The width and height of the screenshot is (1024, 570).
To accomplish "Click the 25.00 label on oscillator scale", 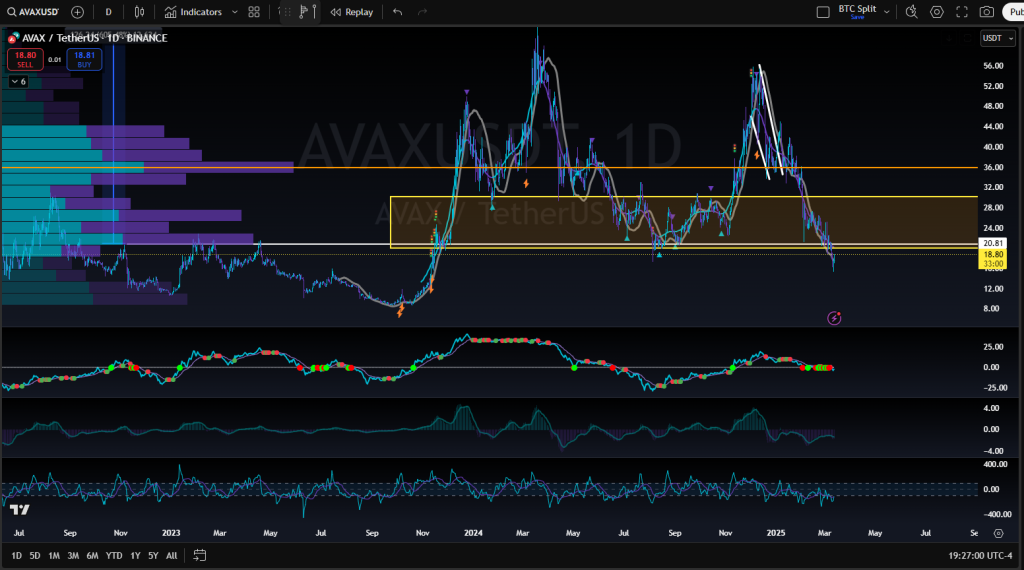I will point(992,347).
